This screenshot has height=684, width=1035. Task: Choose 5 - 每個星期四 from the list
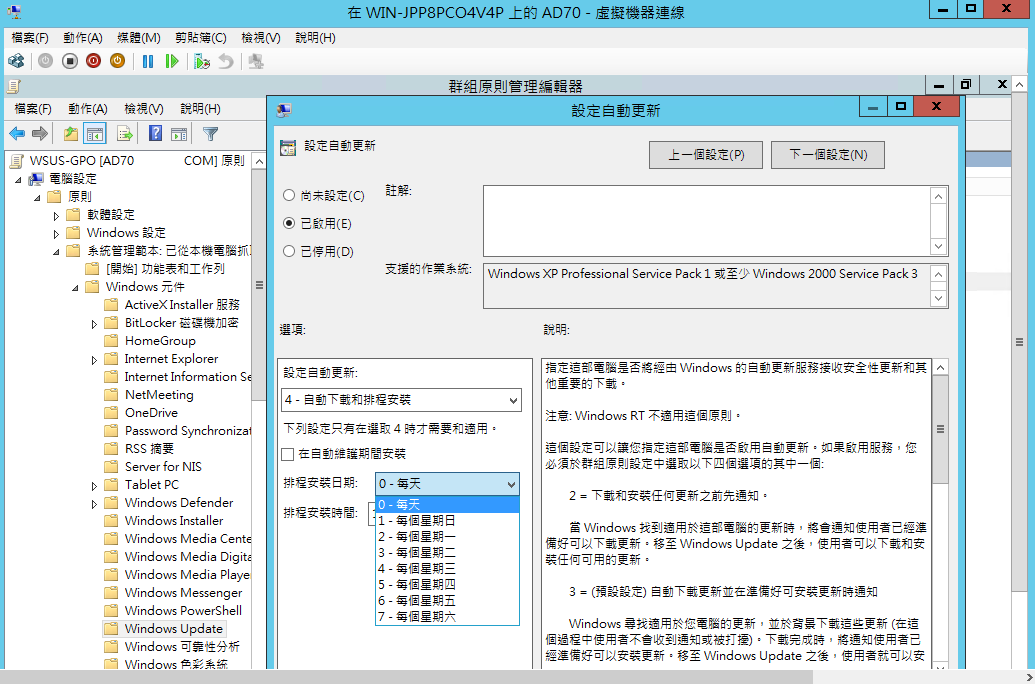[x=448, y=584]
